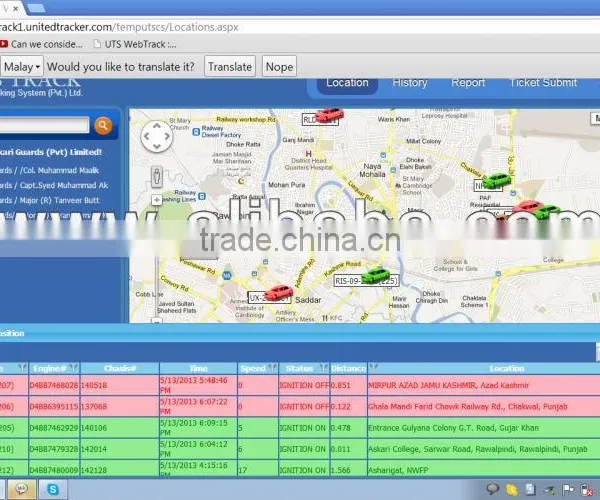Open the Status column filter
Image resolution: width=600 pixels, height=500 pixels.
coord(324,368)
